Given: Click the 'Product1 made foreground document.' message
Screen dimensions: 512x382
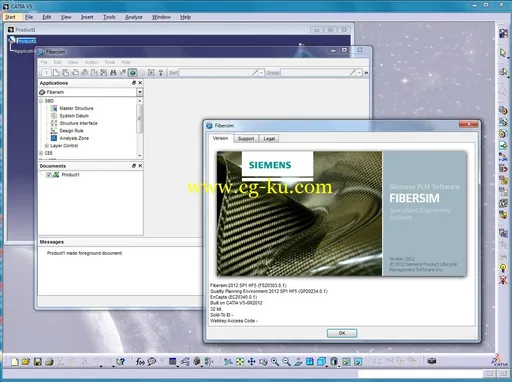Looking at the screenshot, I should (85, 253).
